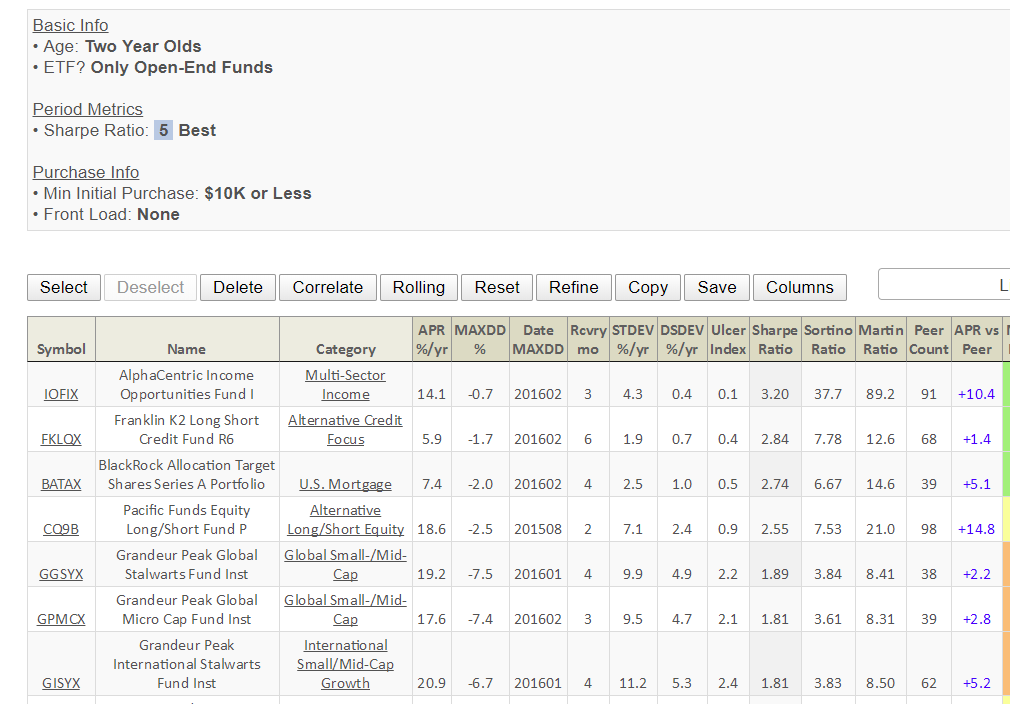The height and width of the screenshot is (704, 1010).
Task: Open the FKLQX symbol link
Action: click(x=61, y=439)
